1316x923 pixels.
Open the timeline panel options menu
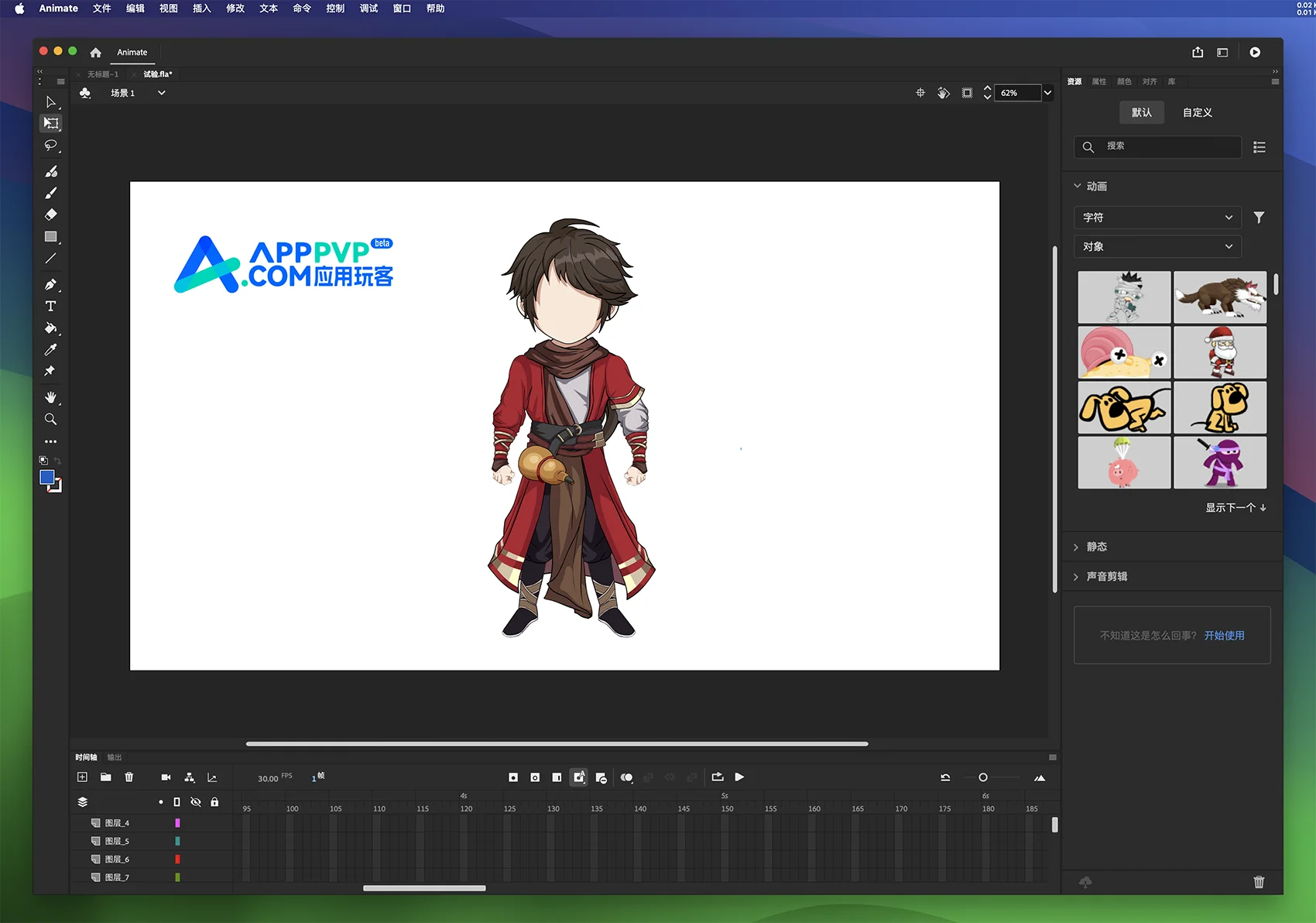tap(1053, 757)
